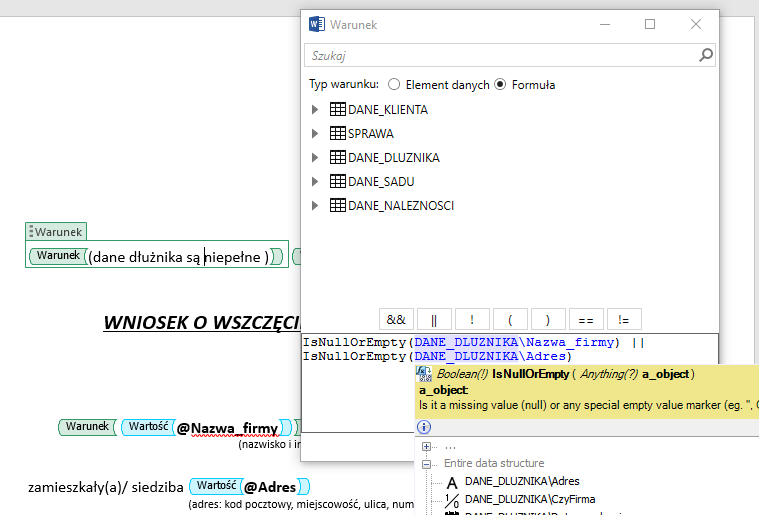This screenshot has height=515, width=759.
Task: Close the Warunek dialog window
Action: 696,24
